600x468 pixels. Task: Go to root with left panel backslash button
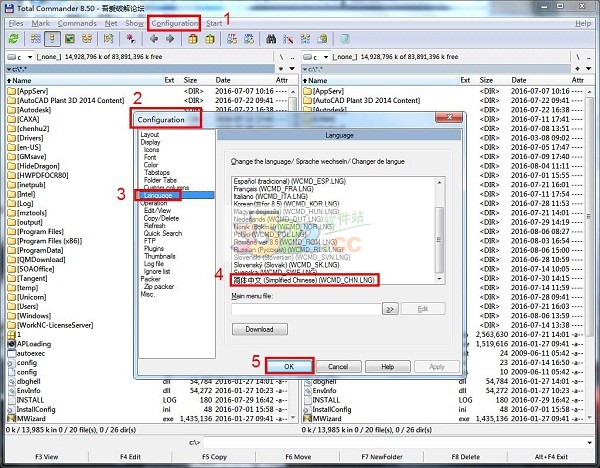(x=281, y=57)
